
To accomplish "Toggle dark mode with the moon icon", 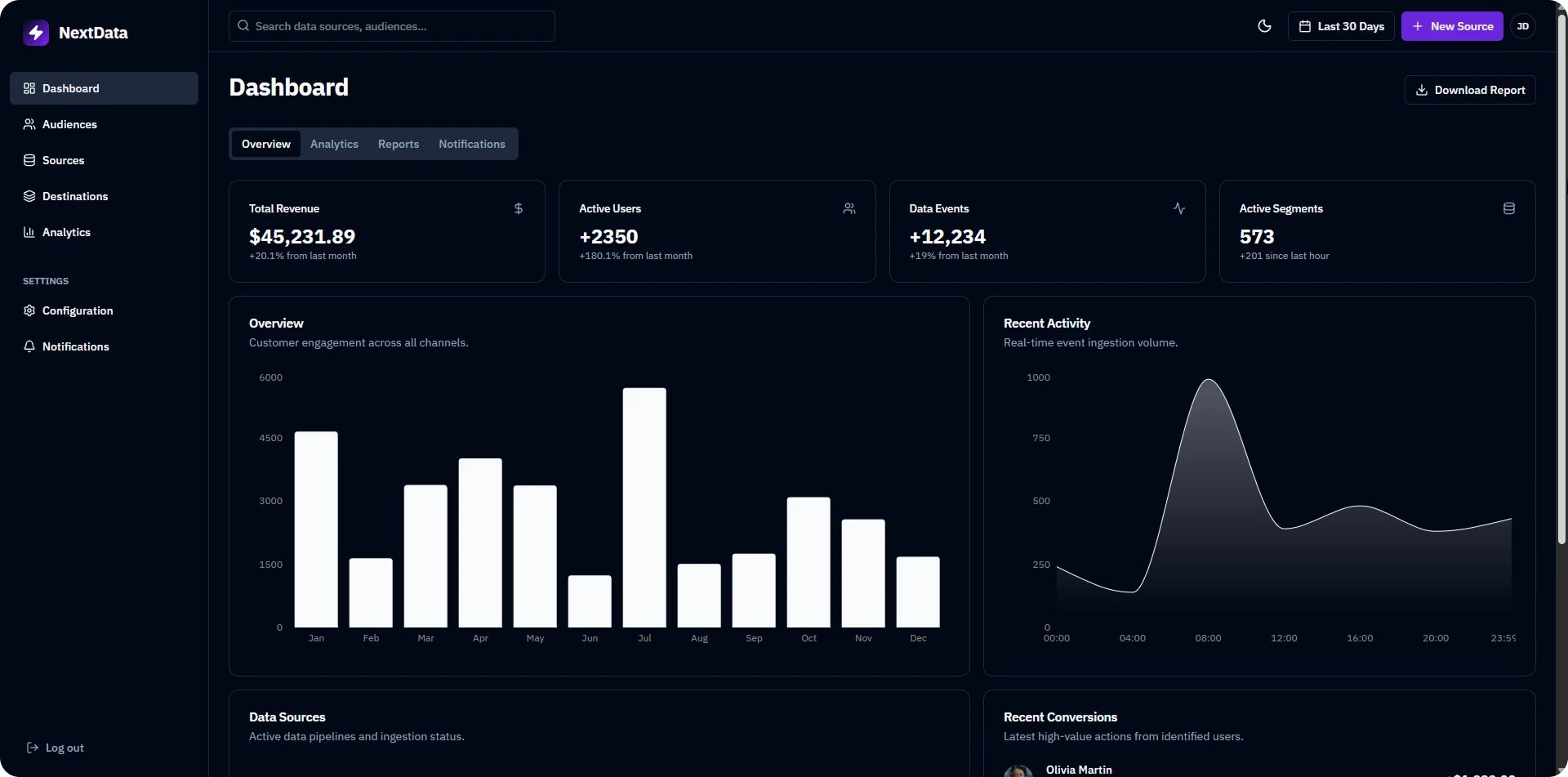I will (1265, 26).
